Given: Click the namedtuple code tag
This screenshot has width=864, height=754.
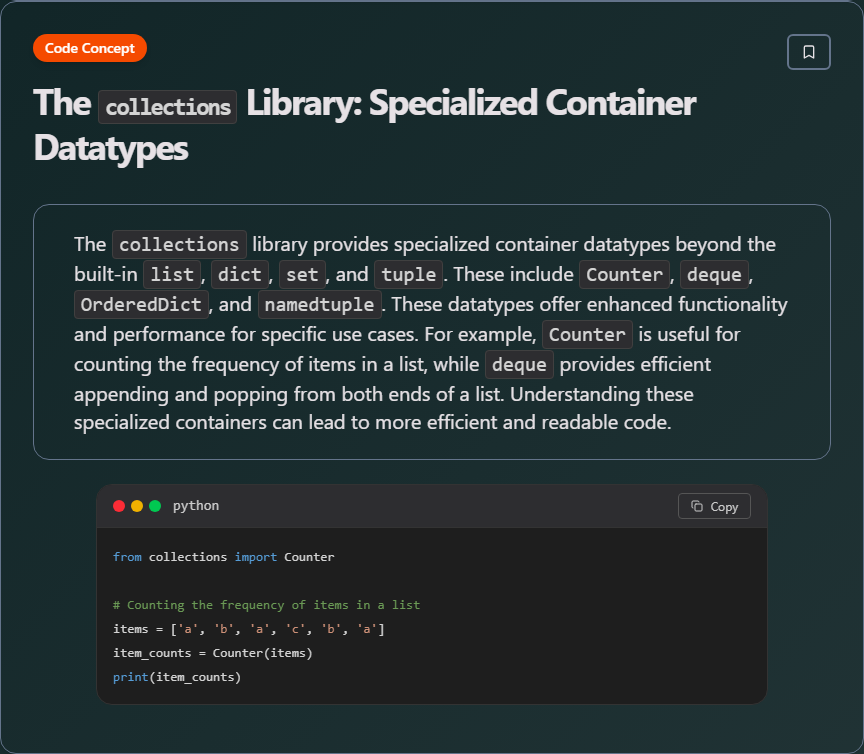Looking at the screenshot, I should point(319,304).
